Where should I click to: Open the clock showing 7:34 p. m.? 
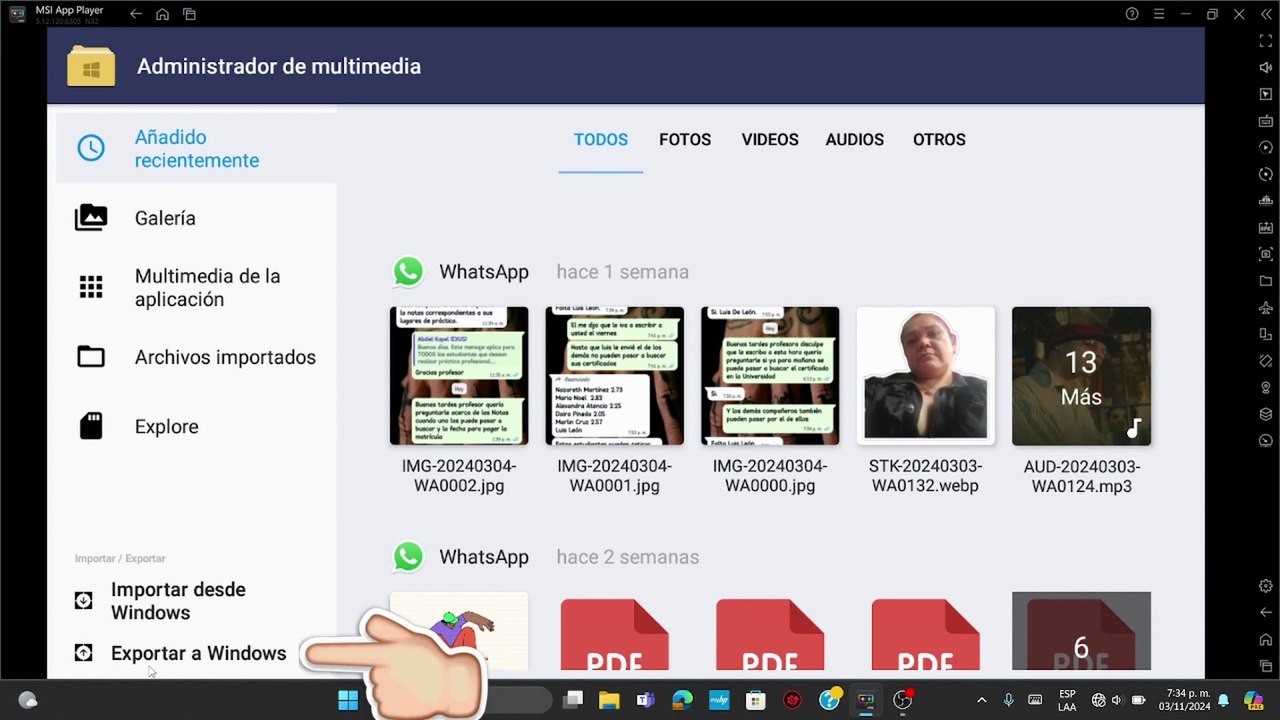pyautogui.click(x=1184, y=700)
